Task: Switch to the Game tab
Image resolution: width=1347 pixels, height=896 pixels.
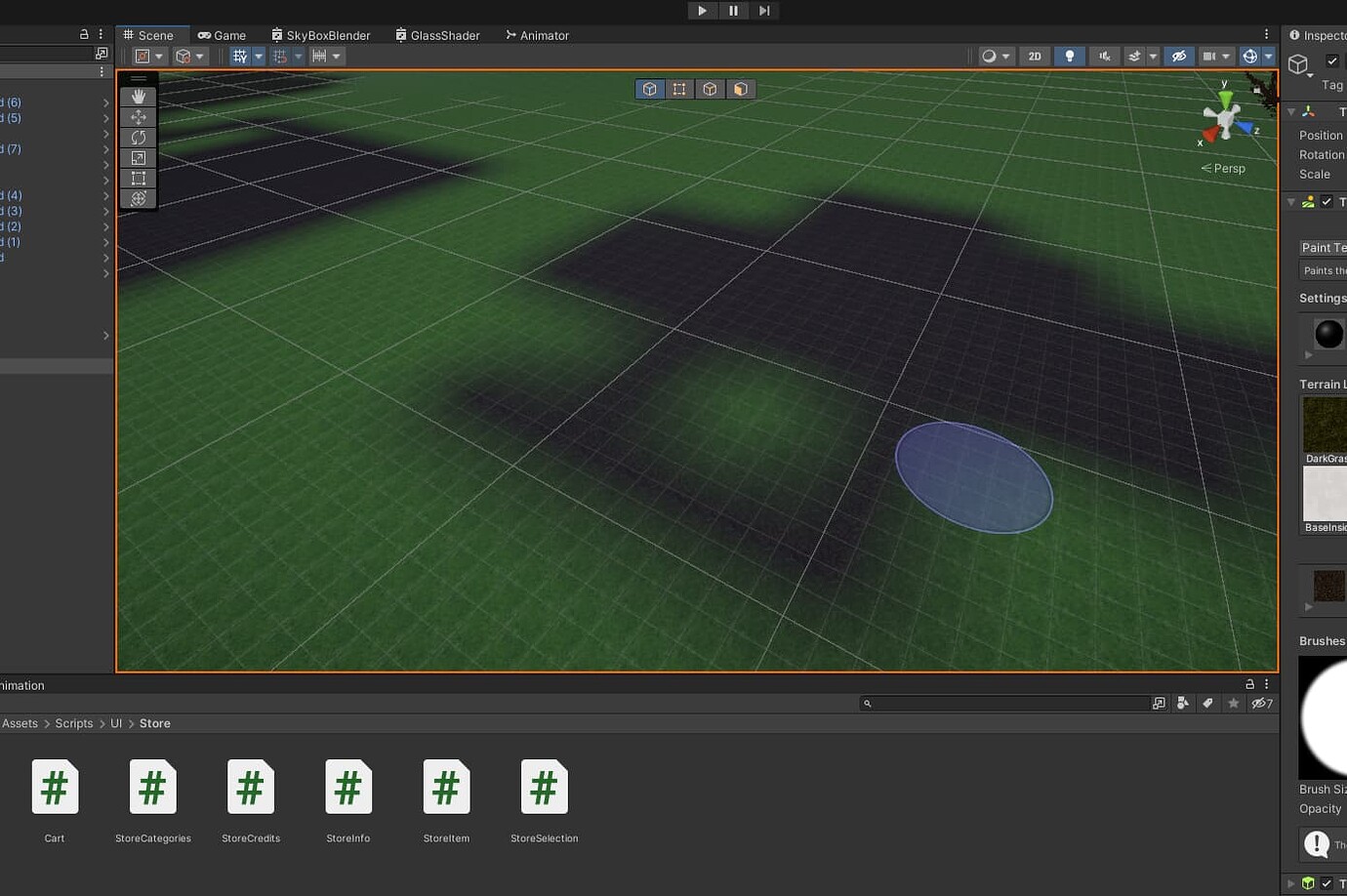Action: point(224,35)
